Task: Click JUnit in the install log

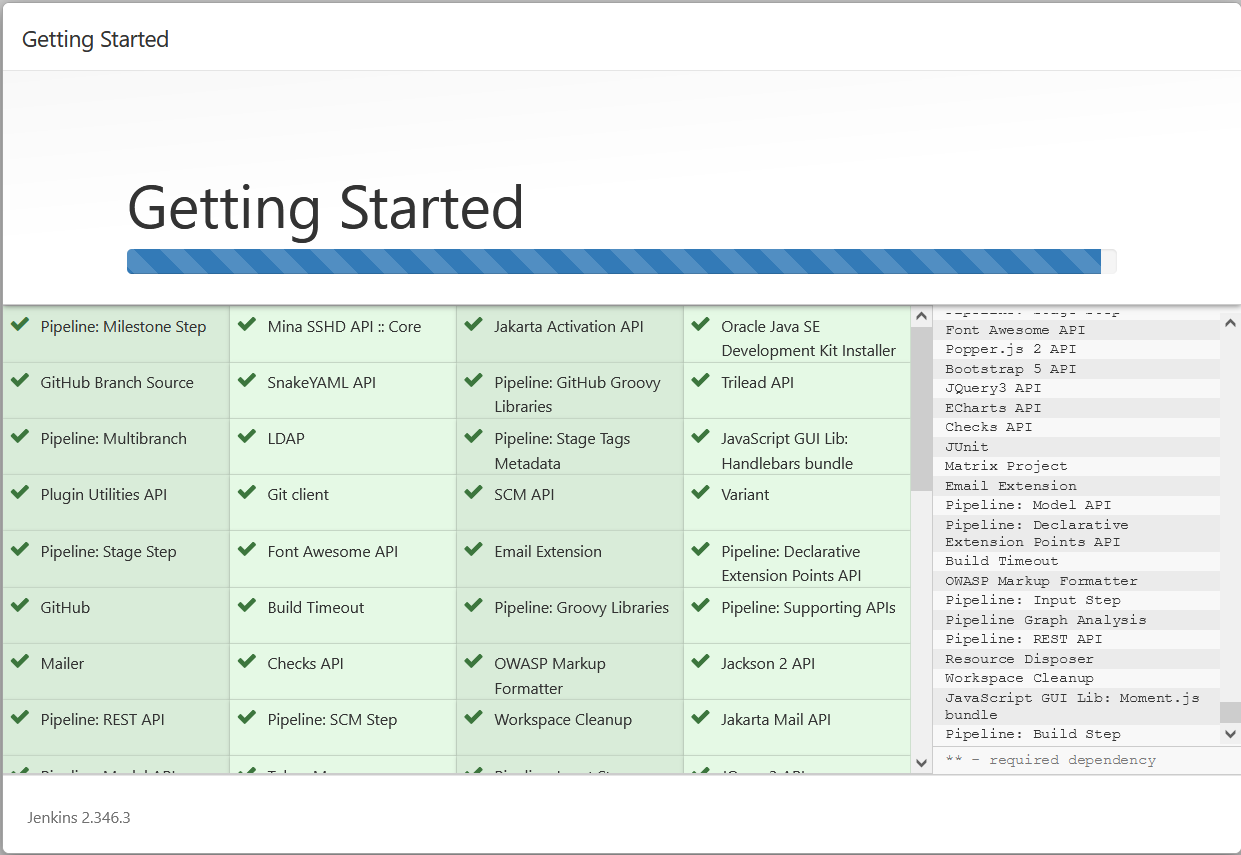Action: click(967, 447)
